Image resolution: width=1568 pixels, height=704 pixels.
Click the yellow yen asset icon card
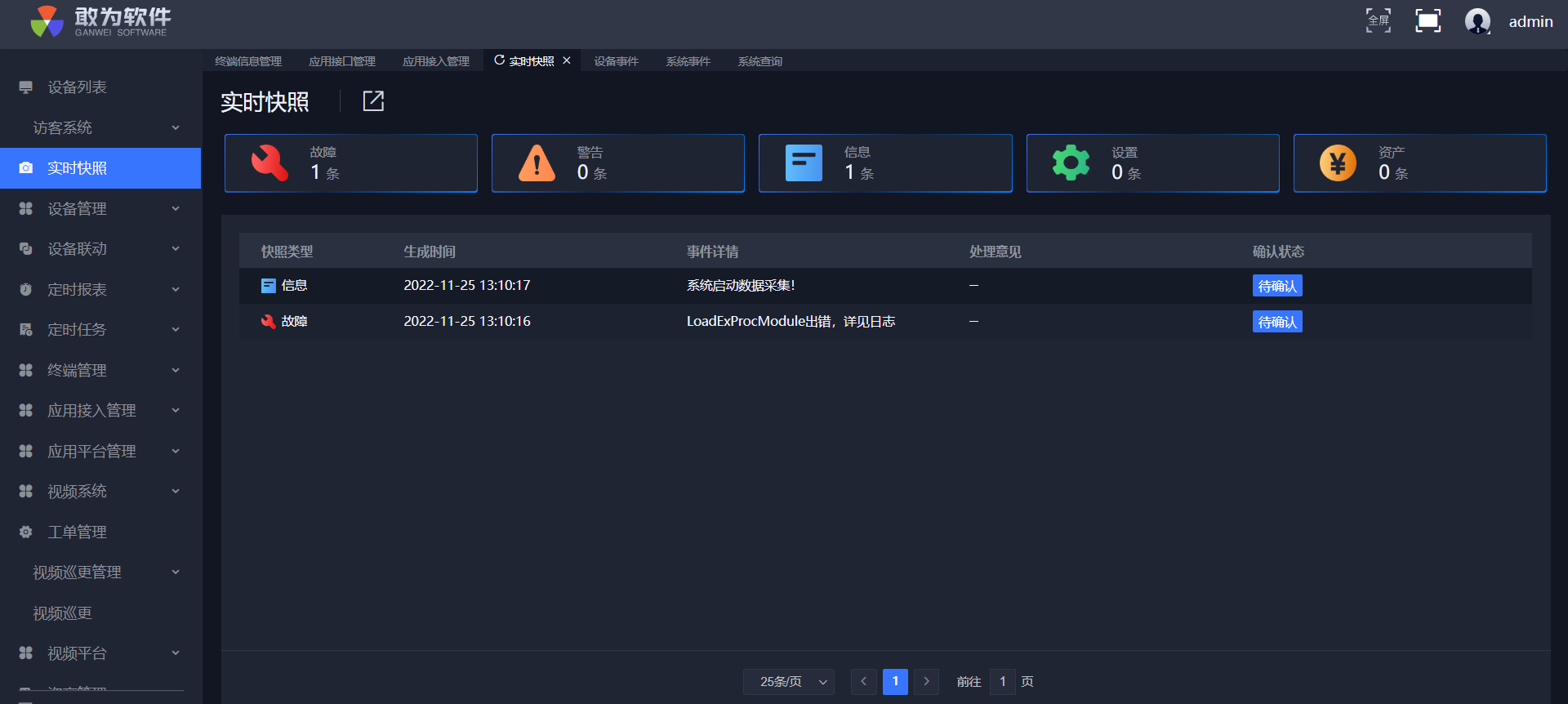(1338, 163)
